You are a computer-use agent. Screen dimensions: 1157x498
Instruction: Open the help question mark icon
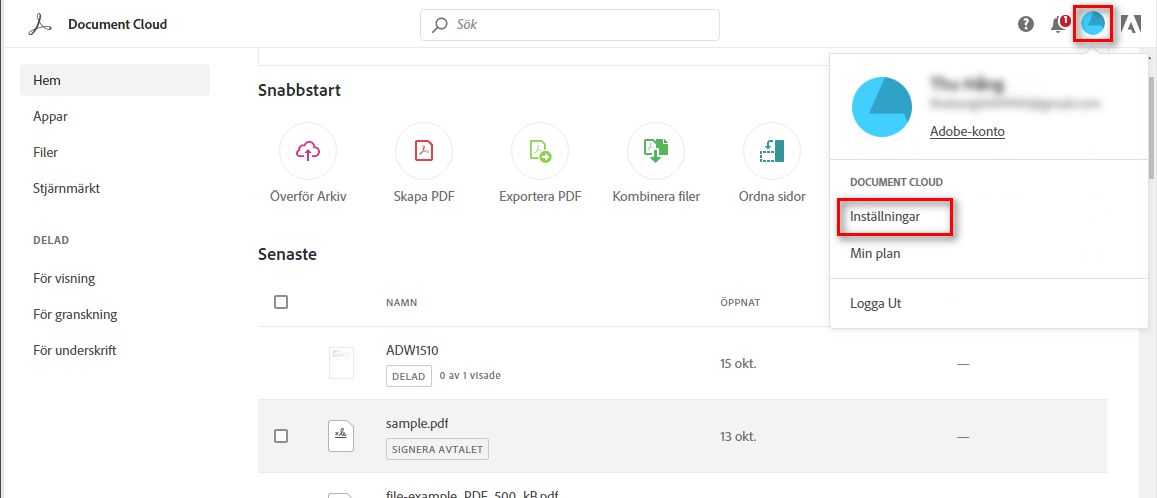click(1026, 24)
